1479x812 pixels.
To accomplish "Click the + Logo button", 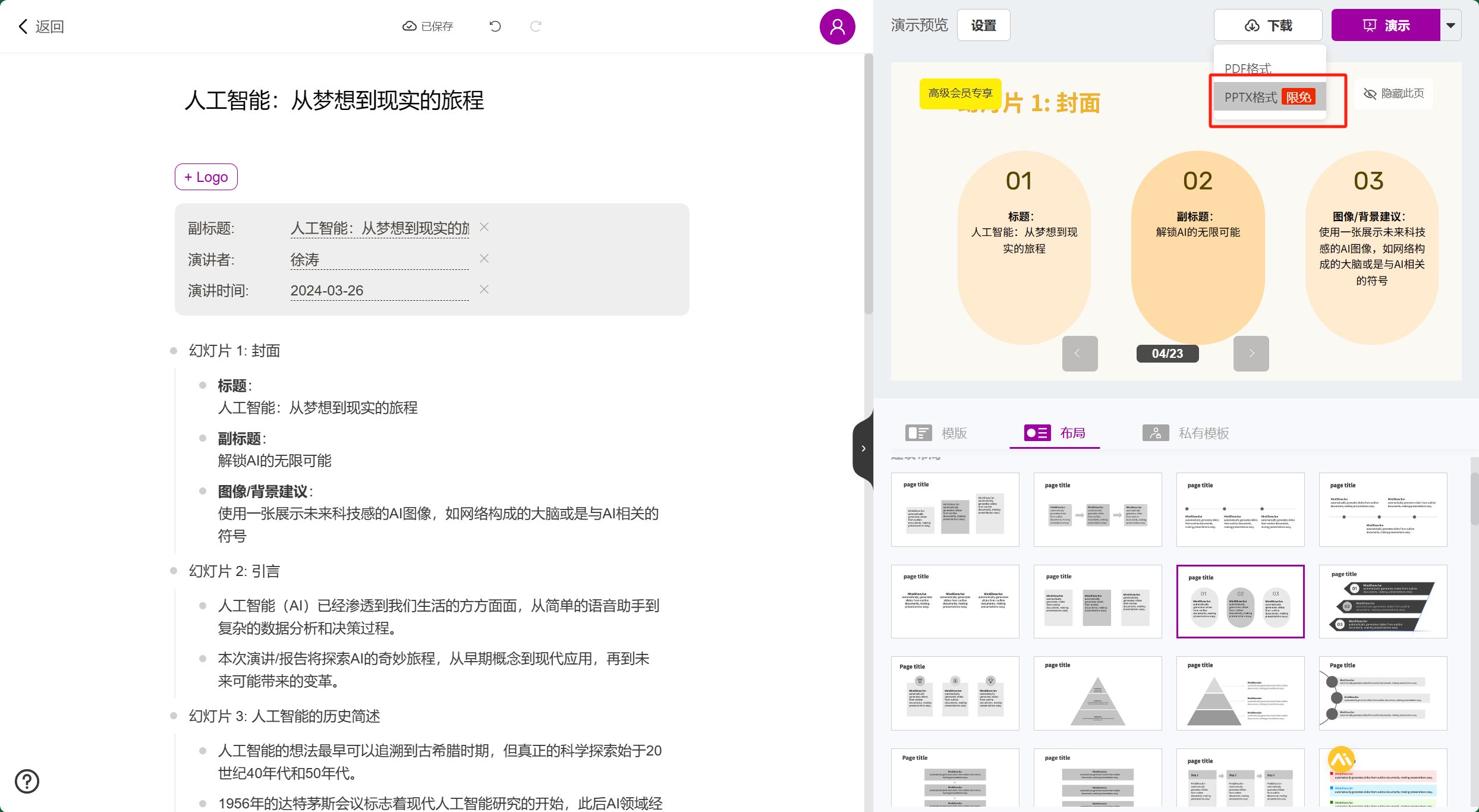I will tap(205, 177).
